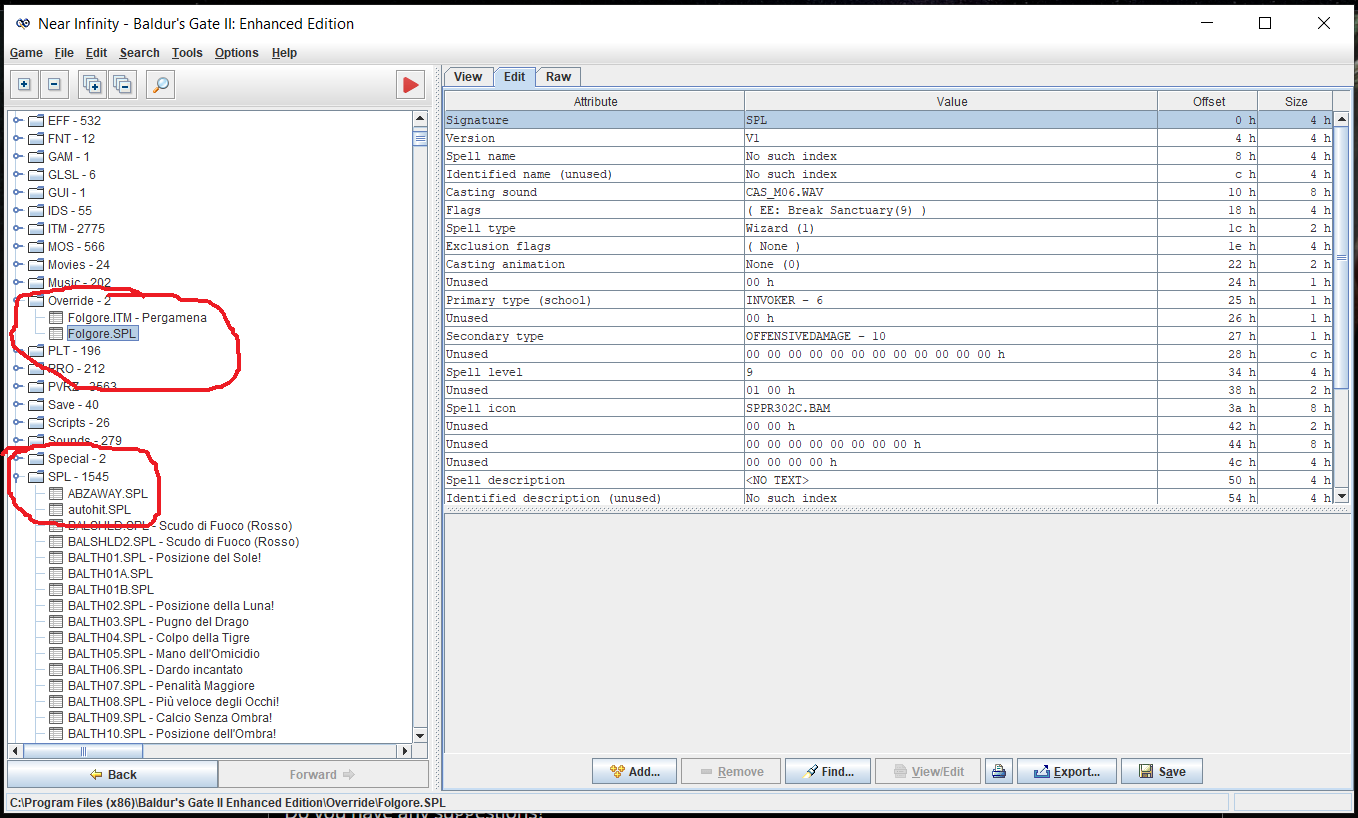The image size is (1358, 818).
Task: Click the printer icon button
Action: tap(998, 771)
